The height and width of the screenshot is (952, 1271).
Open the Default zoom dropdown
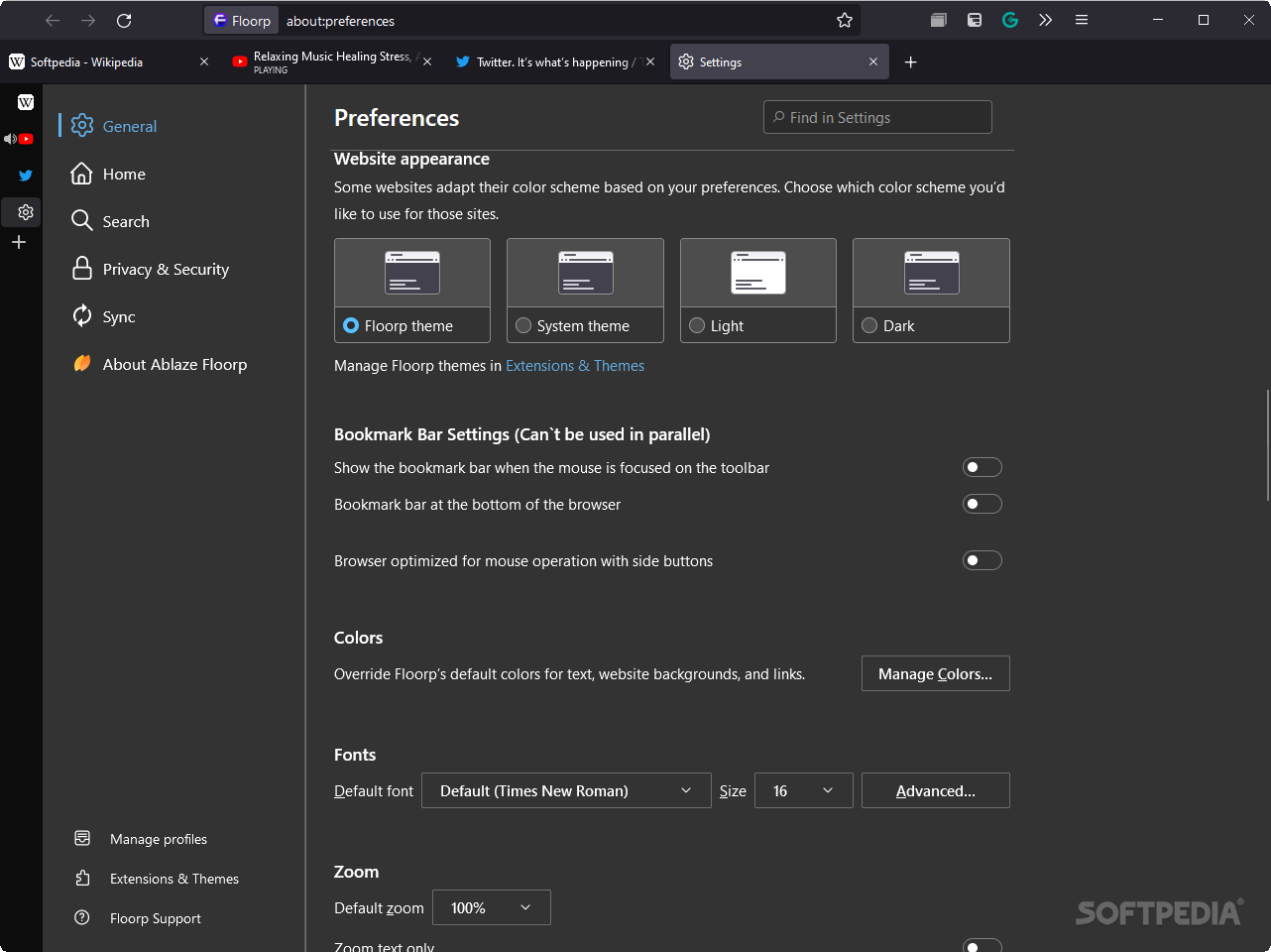coord(492,907)
